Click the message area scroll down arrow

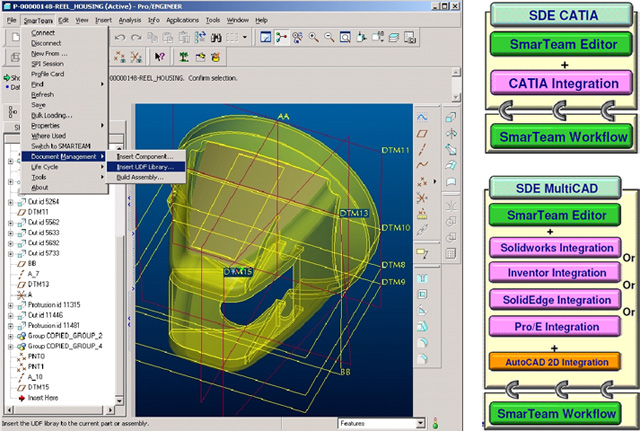click(x=456, y=97)
